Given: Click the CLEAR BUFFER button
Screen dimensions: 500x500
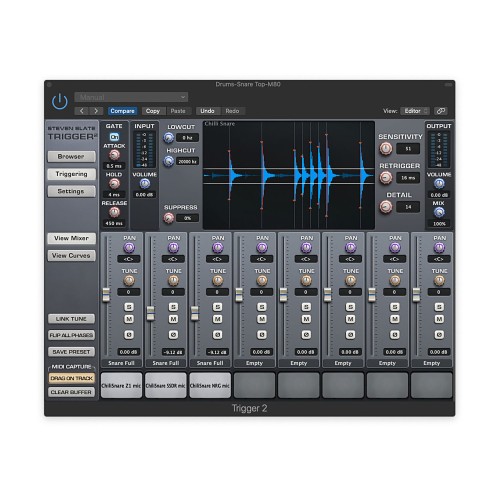Looking at the screenshot, I should coord(71,392).
